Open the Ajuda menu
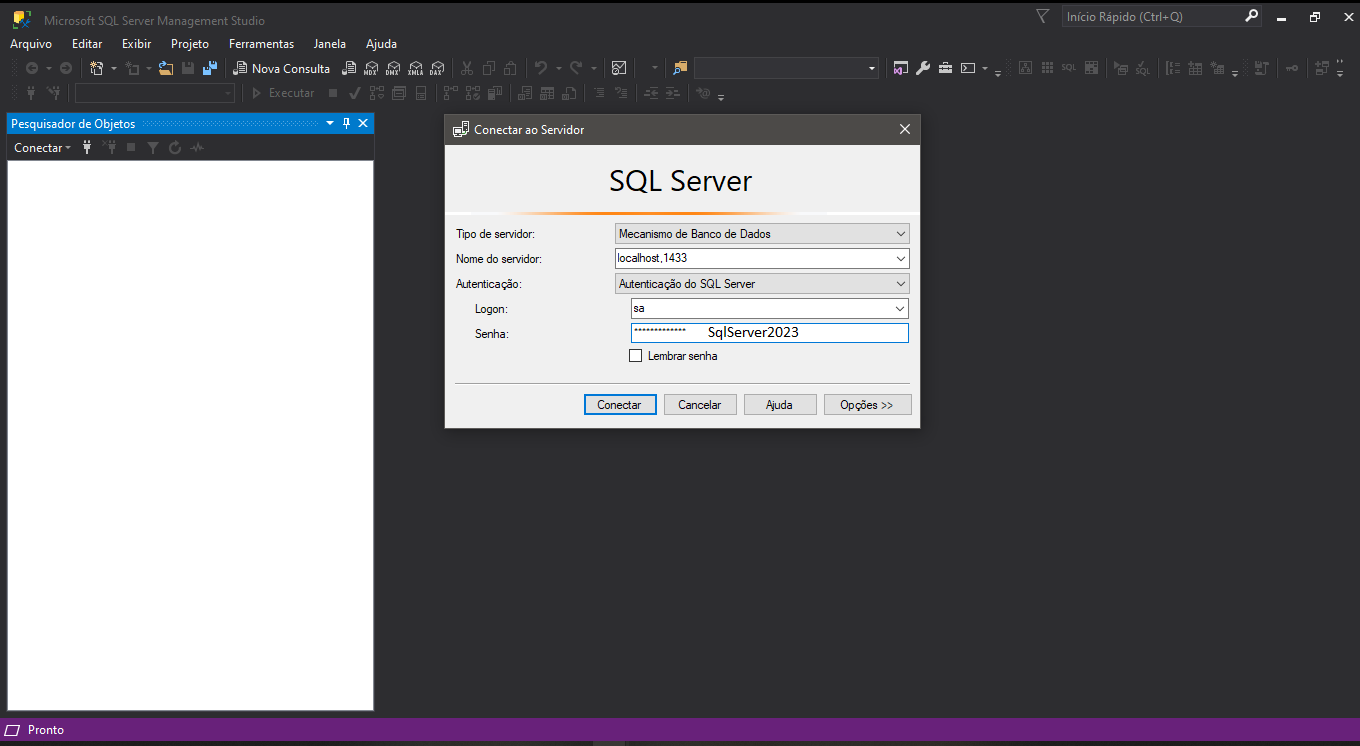Viewport: 1360px width, 746px height. click(x=381, y=44)
